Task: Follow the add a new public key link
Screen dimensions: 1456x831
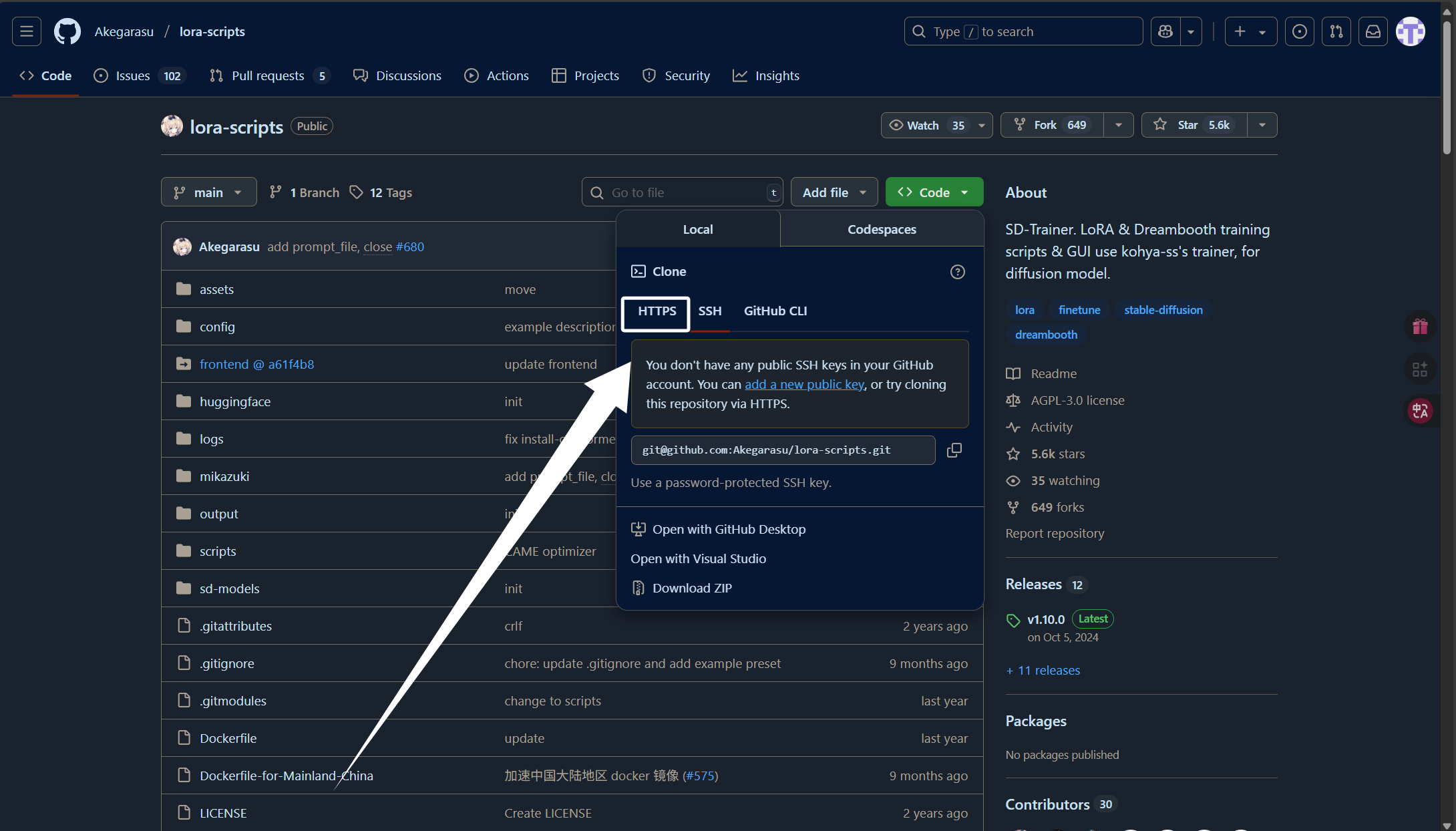Action: pos(804,384)
